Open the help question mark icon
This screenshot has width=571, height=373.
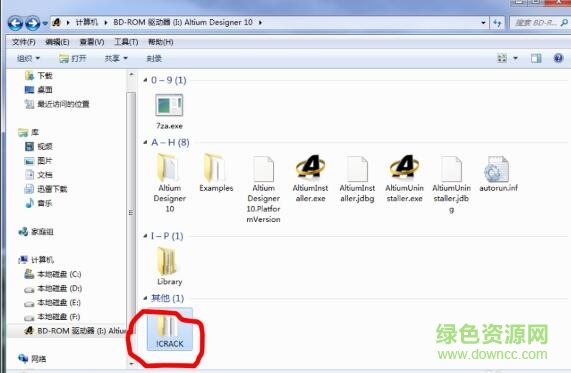point(558,58)
